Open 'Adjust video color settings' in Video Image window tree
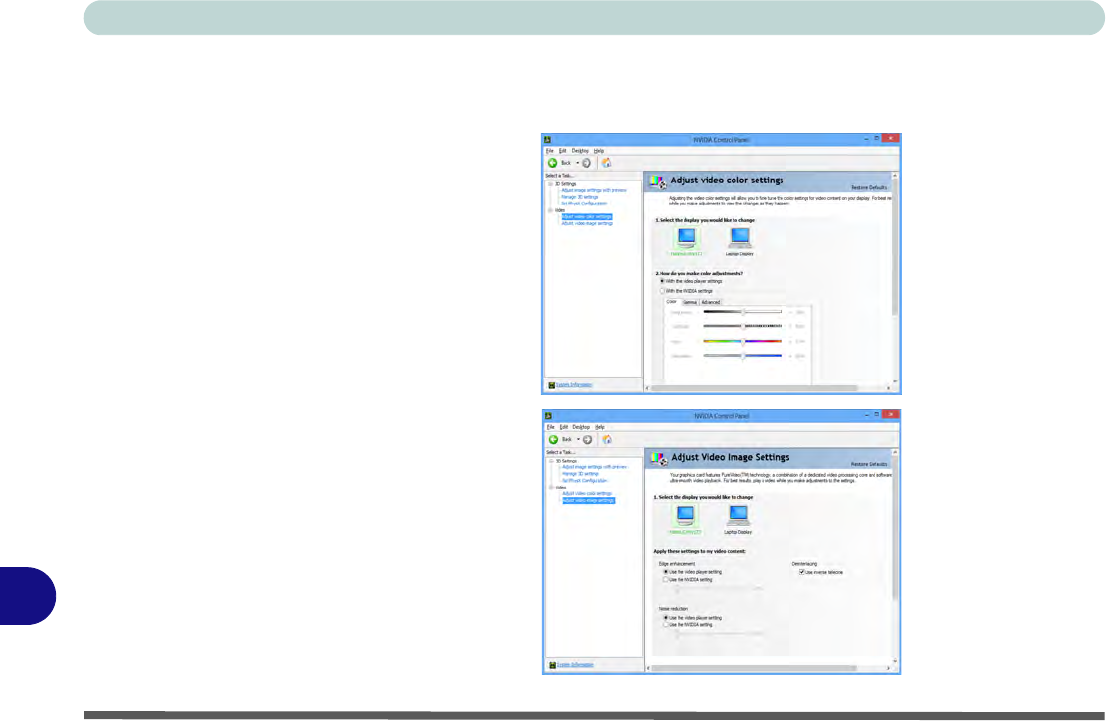Viewport: 1106px width, 721px height. [587, 493]
